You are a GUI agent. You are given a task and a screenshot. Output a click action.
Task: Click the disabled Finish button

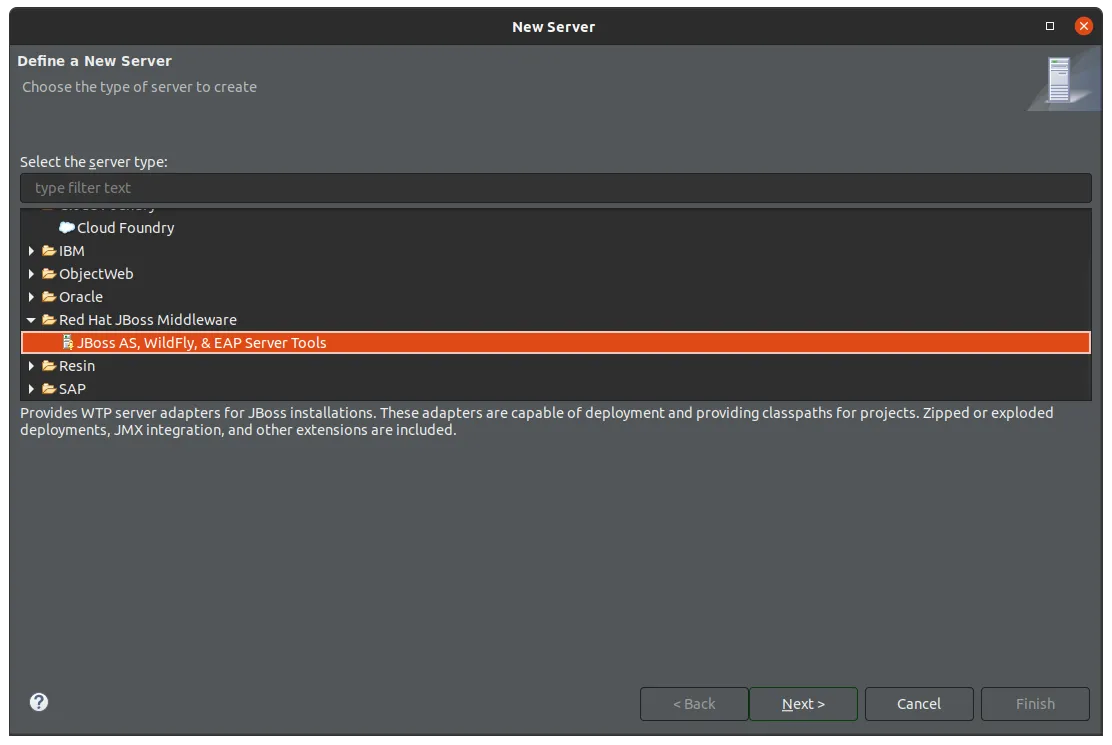pyautogui.click(x=1035, y=704)
